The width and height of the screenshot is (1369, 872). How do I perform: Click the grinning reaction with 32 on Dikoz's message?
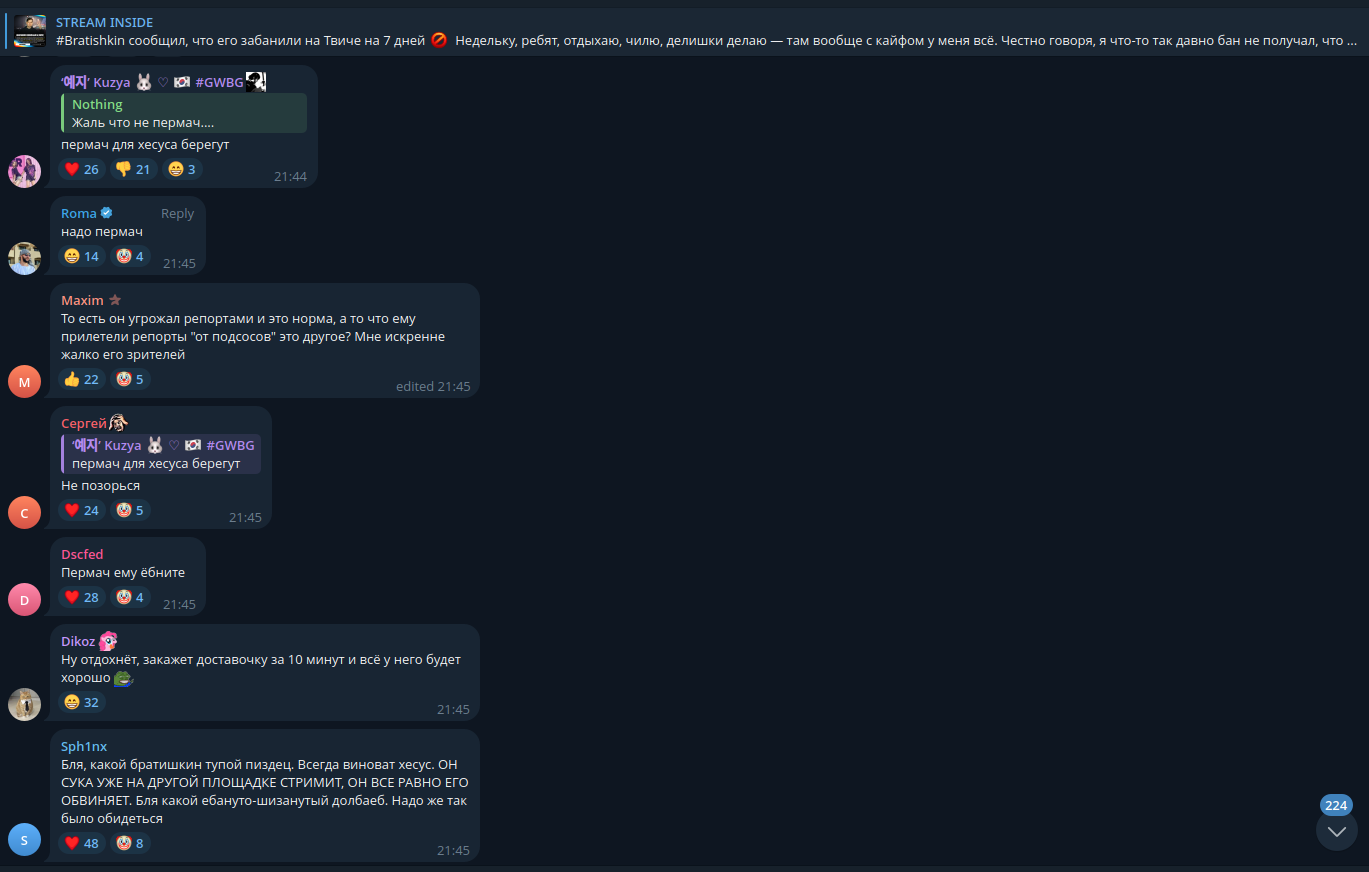coord(81,702)
